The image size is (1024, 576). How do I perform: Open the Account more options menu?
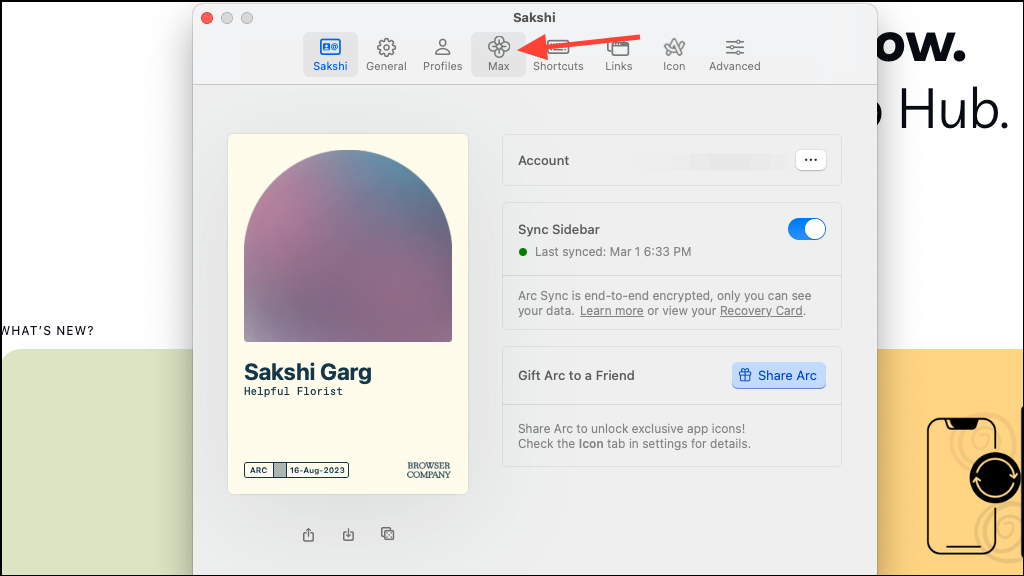(x=810, y=160)
